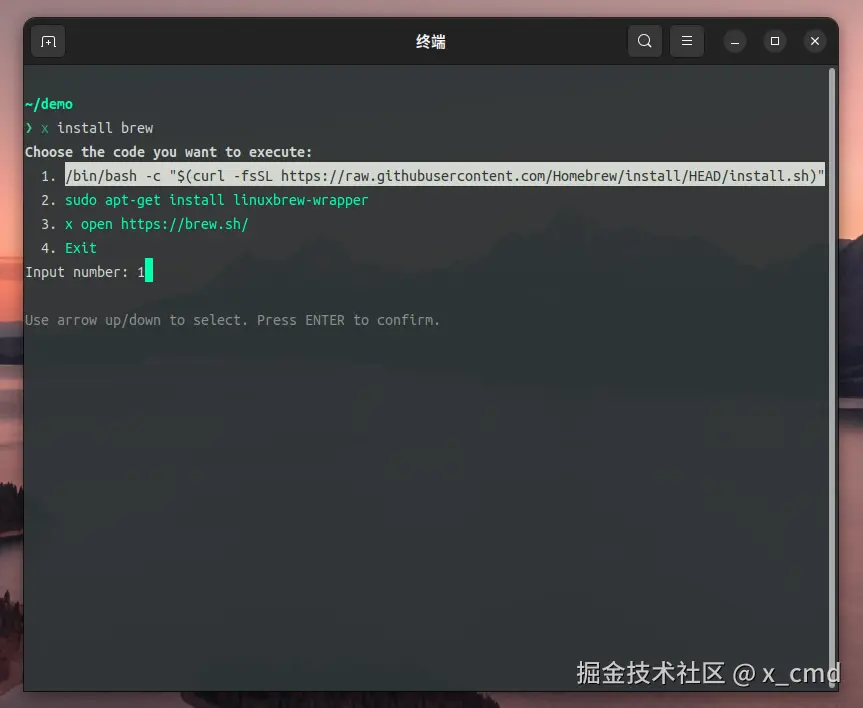Click the terminal vertical scrollbar
Viewport: 863px width, 708px height.
click(x=832, y=376)
